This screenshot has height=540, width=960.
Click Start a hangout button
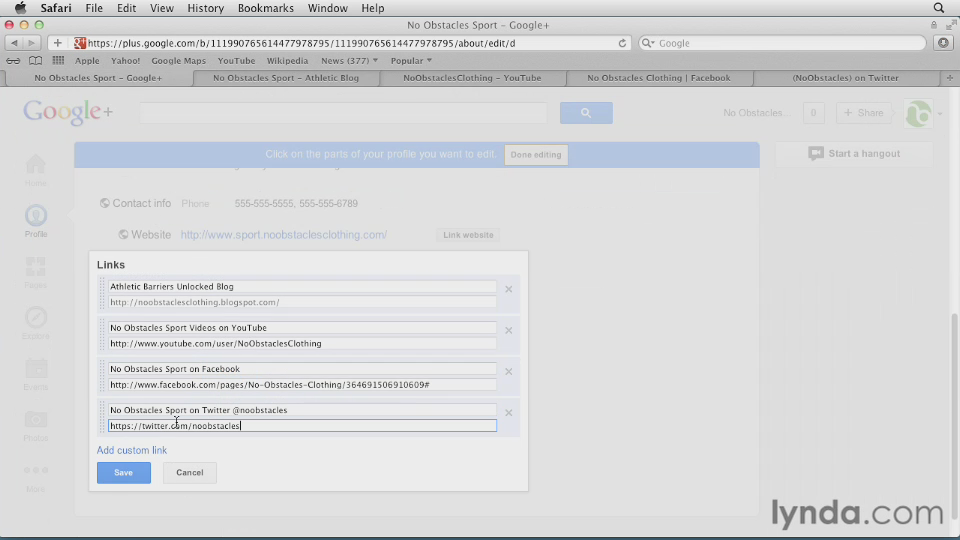coord(855,154)
